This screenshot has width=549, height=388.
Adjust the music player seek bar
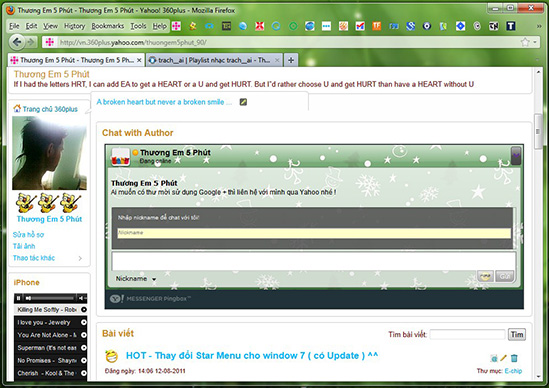click(52, 298)
